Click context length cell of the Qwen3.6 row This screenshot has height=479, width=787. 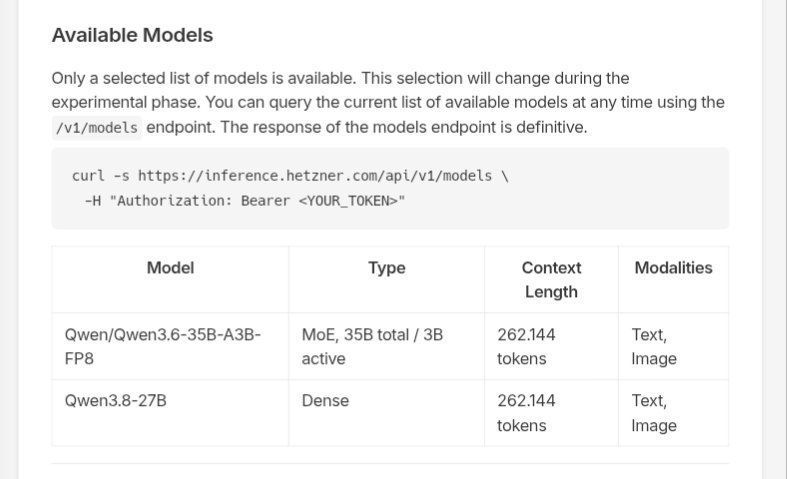coord(551,346)
